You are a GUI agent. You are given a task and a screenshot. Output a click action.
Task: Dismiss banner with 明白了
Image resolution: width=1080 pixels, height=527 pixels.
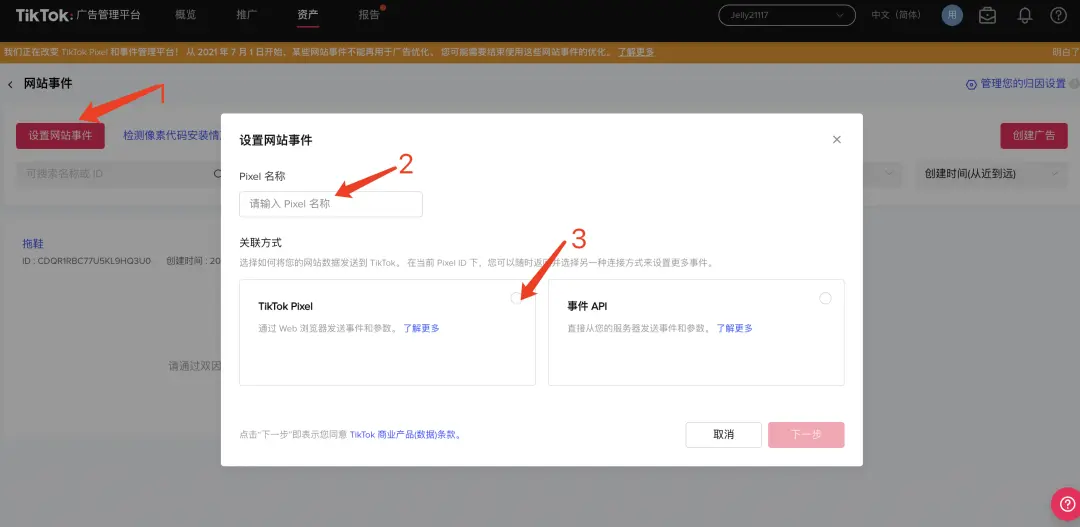1066,52
